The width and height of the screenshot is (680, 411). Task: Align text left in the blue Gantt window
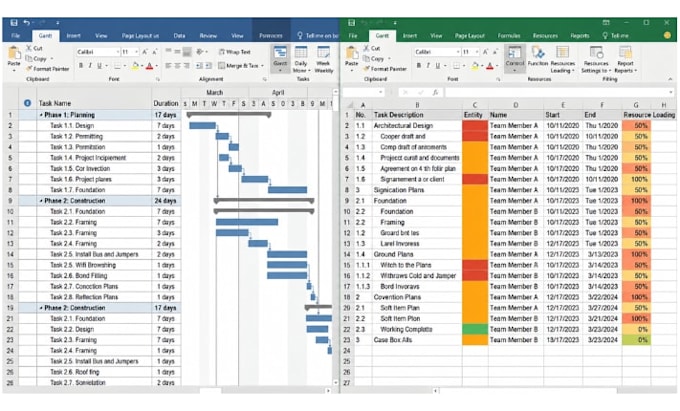pos(168,65)
